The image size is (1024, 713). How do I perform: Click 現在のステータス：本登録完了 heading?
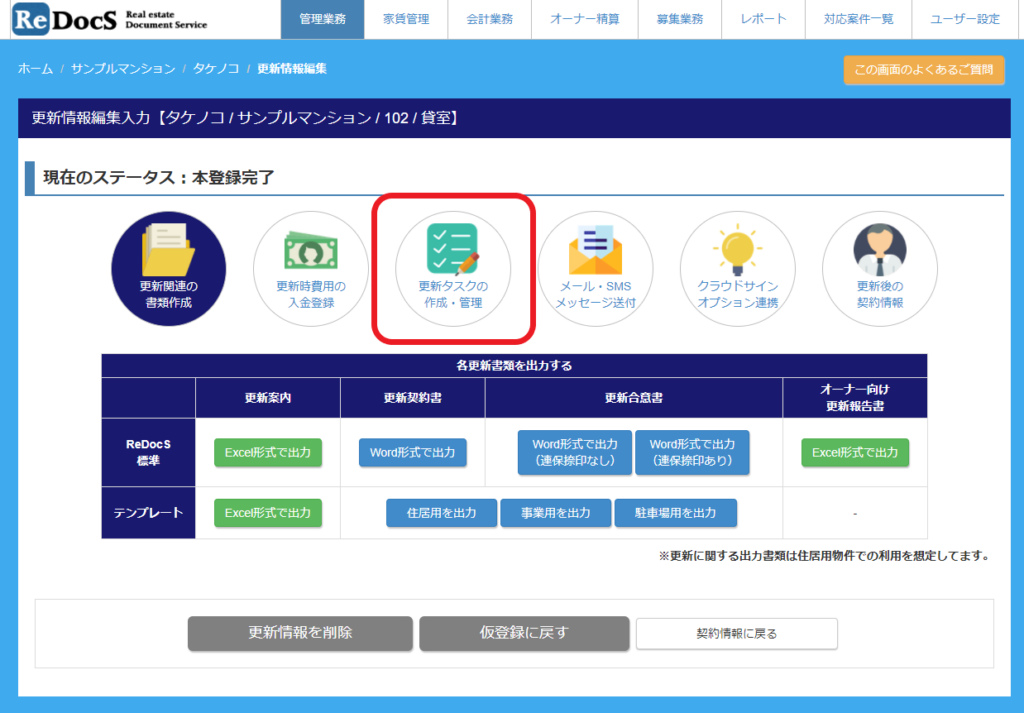pyautogui.click(x=159, y=178)
